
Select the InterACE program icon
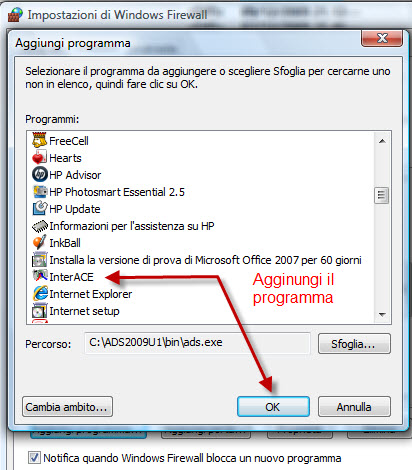pos(39,276)
